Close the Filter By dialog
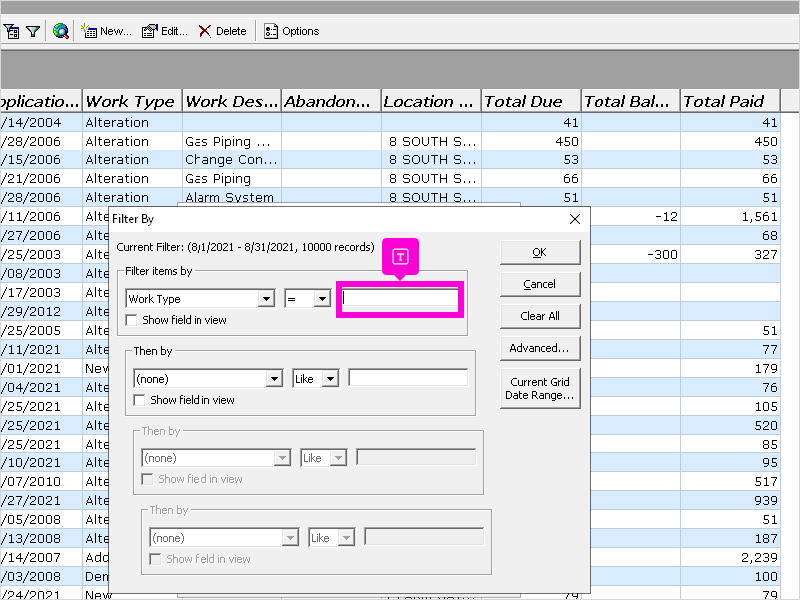Image resolution: width=800 pixels, height=600 pixels. (574, 219)
